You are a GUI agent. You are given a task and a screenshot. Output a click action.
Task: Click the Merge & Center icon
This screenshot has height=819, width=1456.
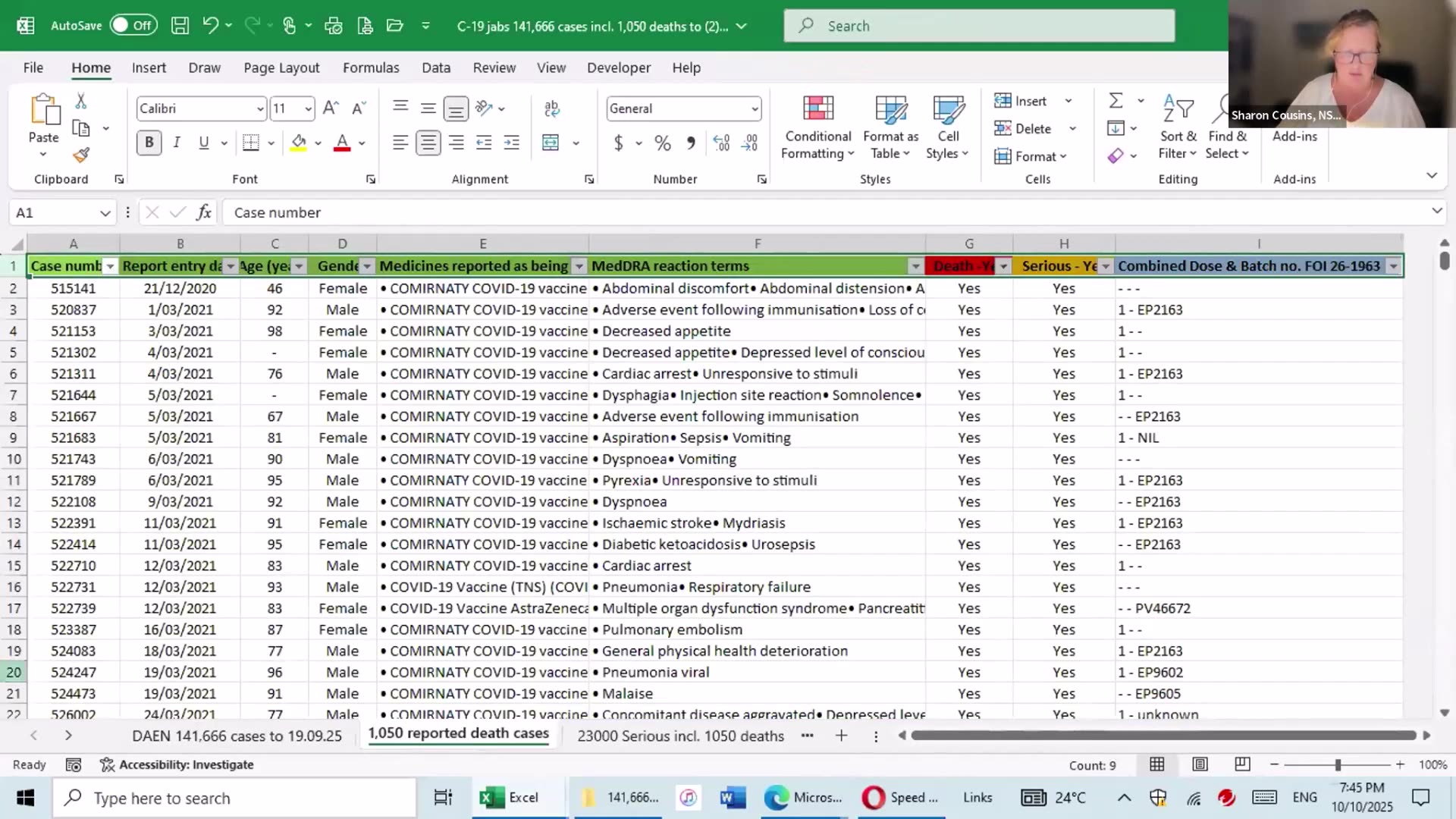coord(551,143)
